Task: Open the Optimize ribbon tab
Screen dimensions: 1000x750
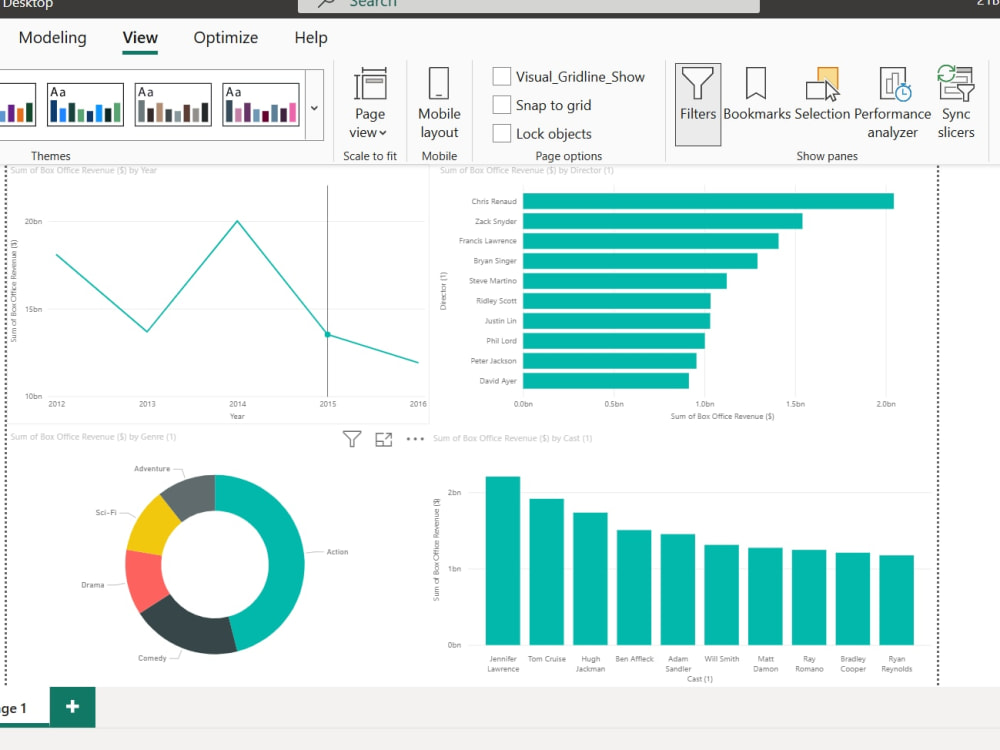Action: 226,38
